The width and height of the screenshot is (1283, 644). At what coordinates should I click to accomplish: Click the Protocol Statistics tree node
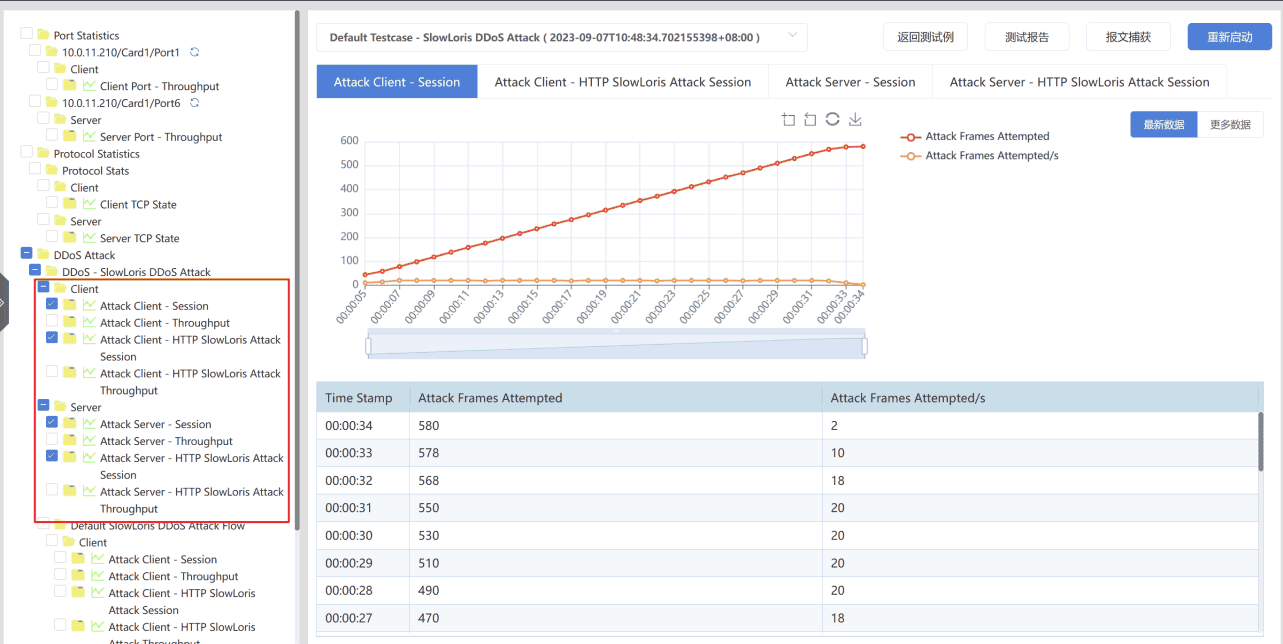point(96,154)
